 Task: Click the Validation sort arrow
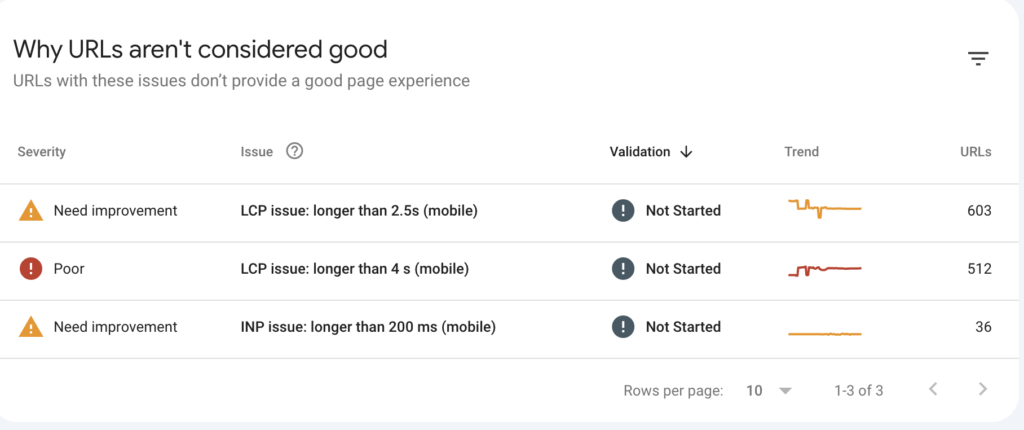click(x=686, y=152)
